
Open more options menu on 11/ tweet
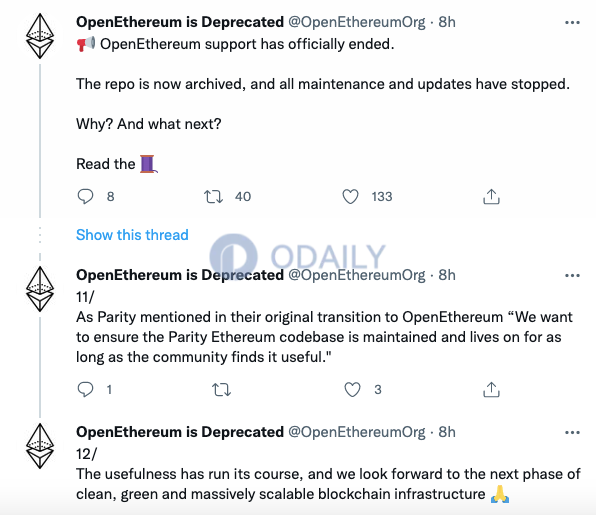572,276
